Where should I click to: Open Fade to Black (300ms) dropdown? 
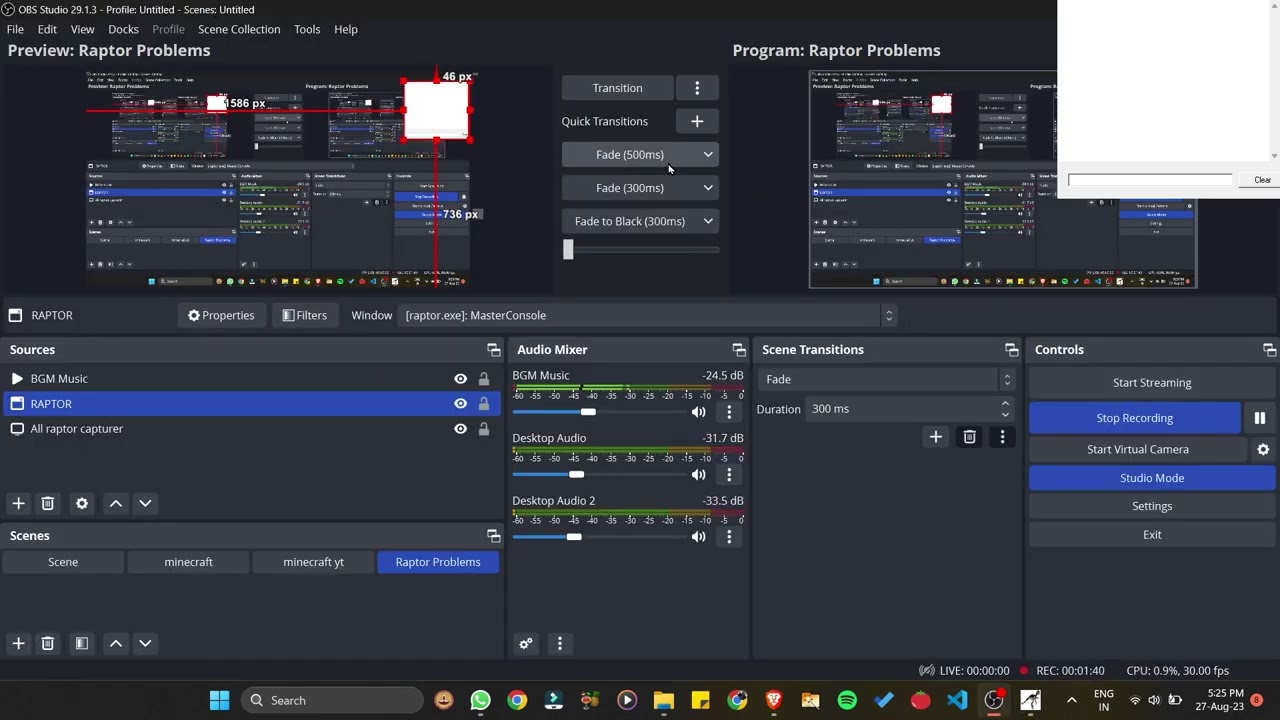point(708,221)
